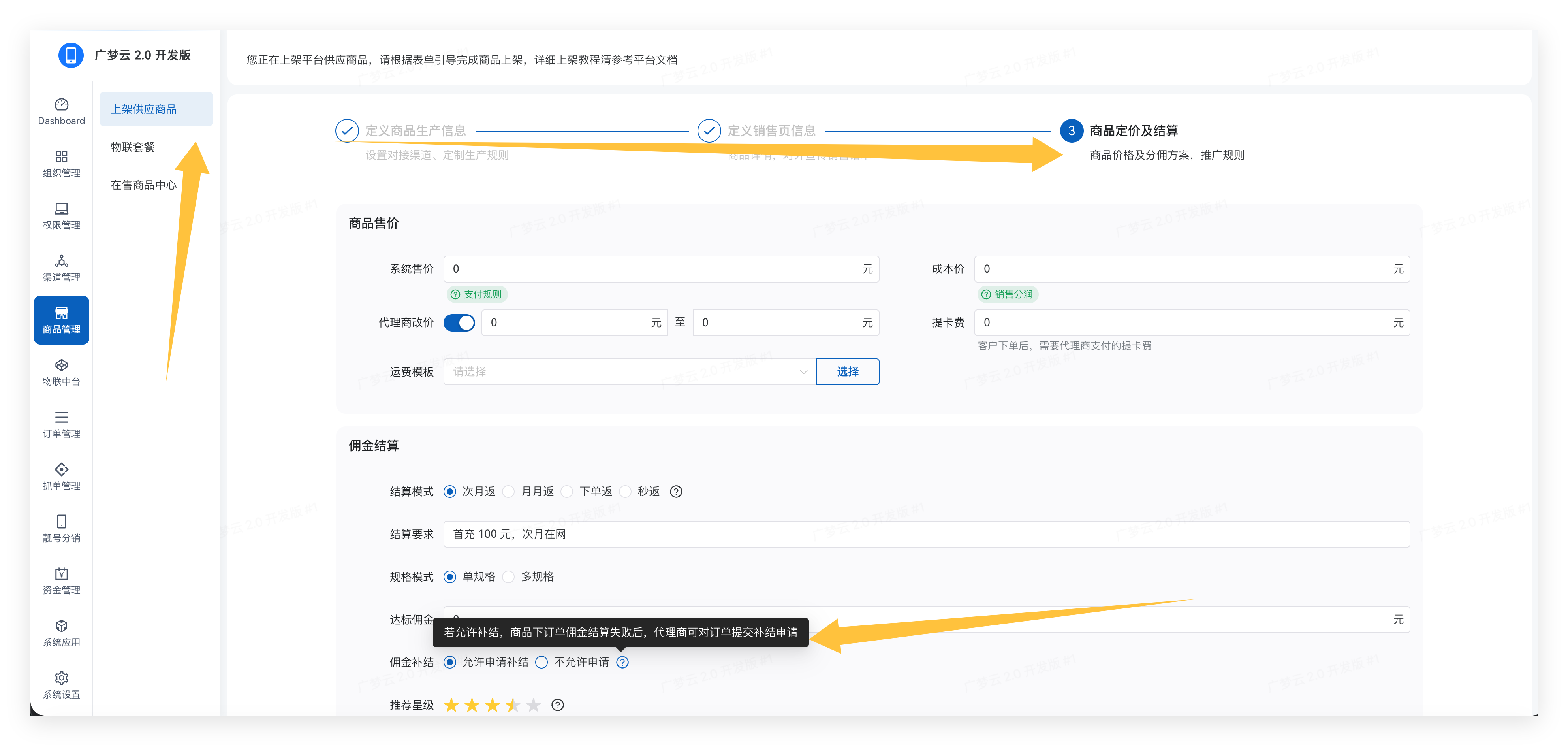Click help icon beside 推荐星级 stars
1568x746 pixels.
pos(557,705)
